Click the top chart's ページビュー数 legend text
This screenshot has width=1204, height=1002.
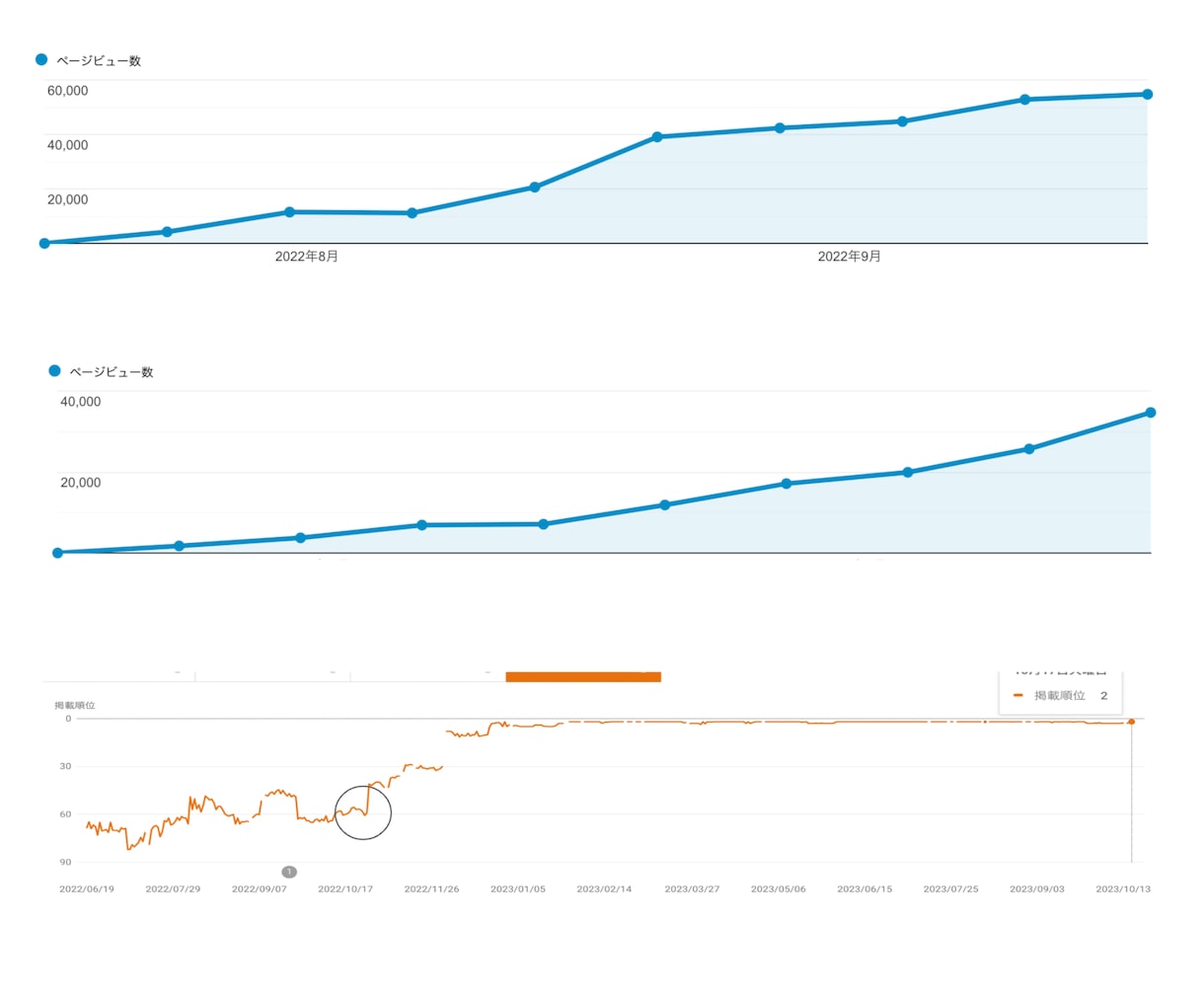pos(99,60)
